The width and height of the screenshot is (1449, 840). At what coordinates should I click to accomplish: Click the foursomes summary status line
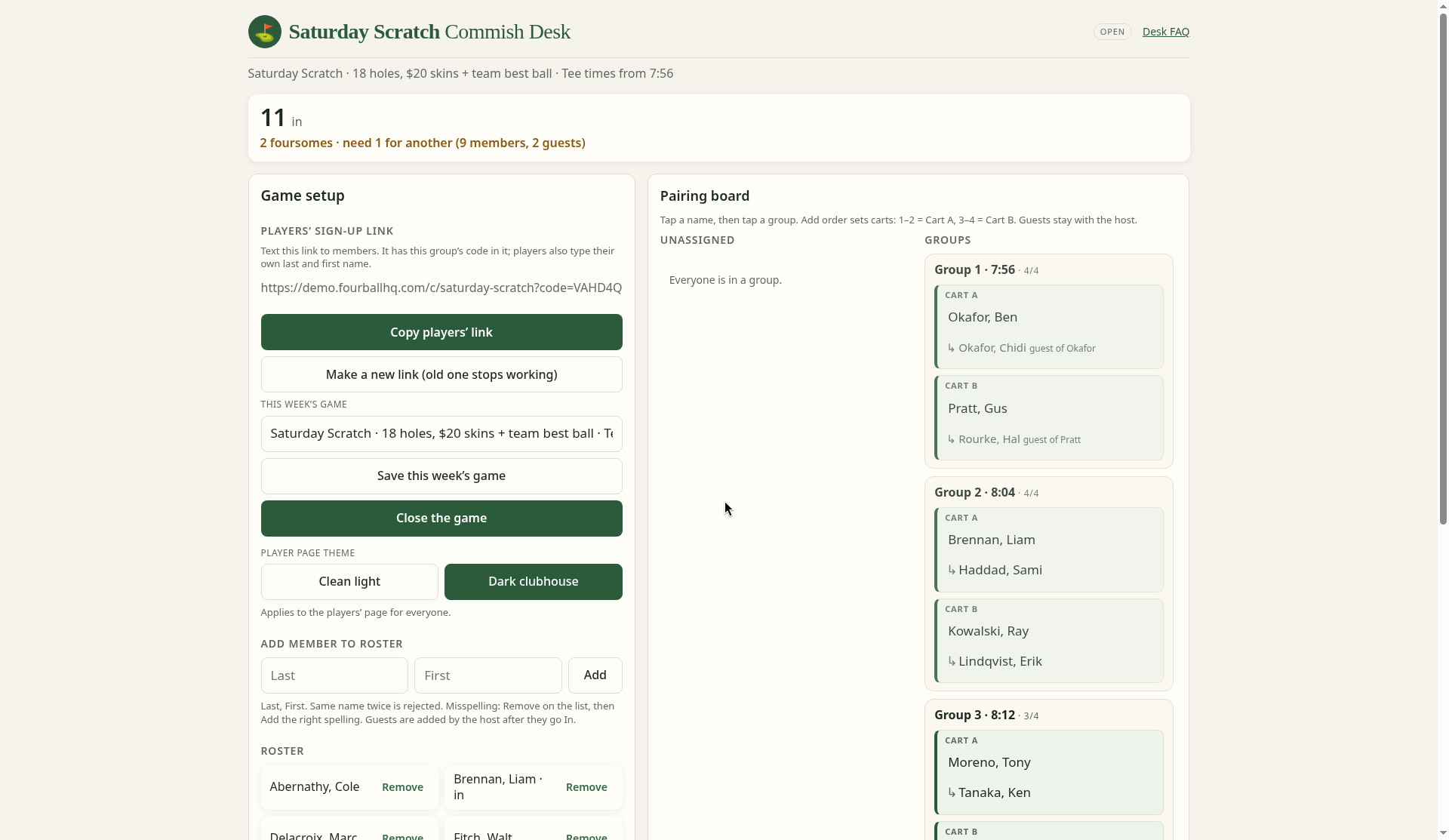point(423,143)
